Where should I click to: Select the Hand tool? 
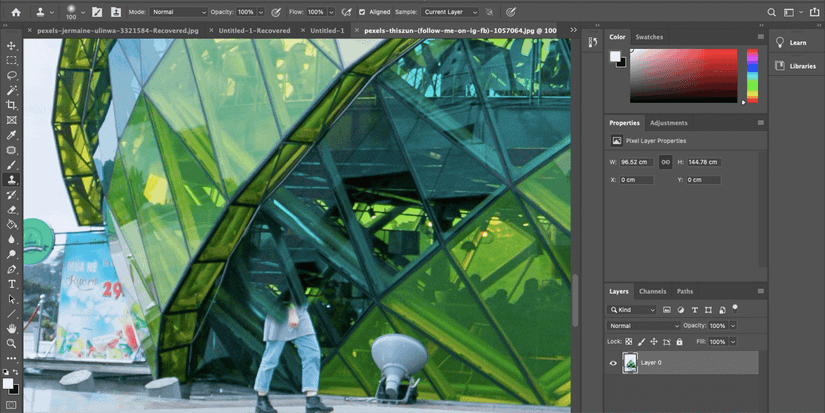12,328
